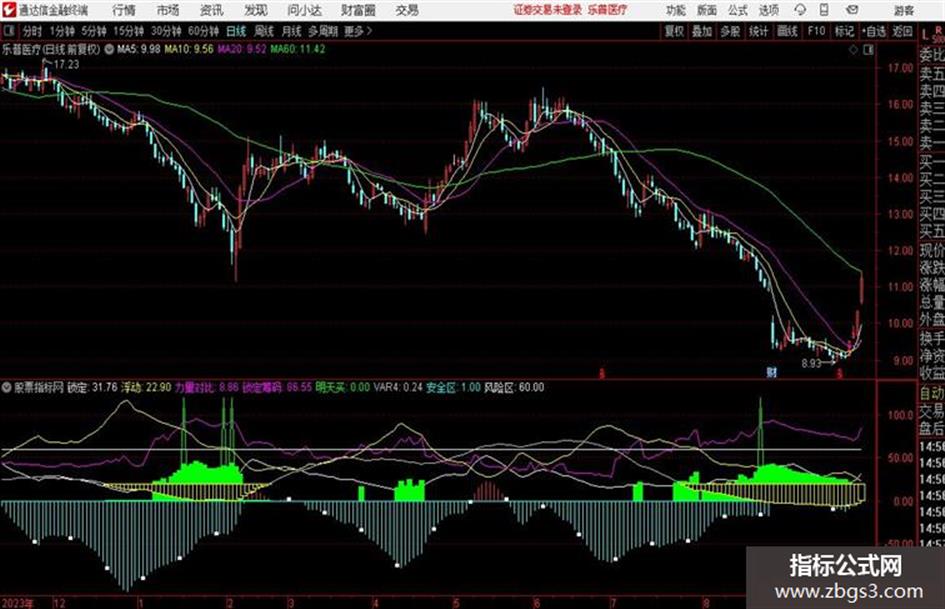This screenshot has height=609, width=945.
Task: Open the 选项 menu
Action: click(x=768, y=10)
